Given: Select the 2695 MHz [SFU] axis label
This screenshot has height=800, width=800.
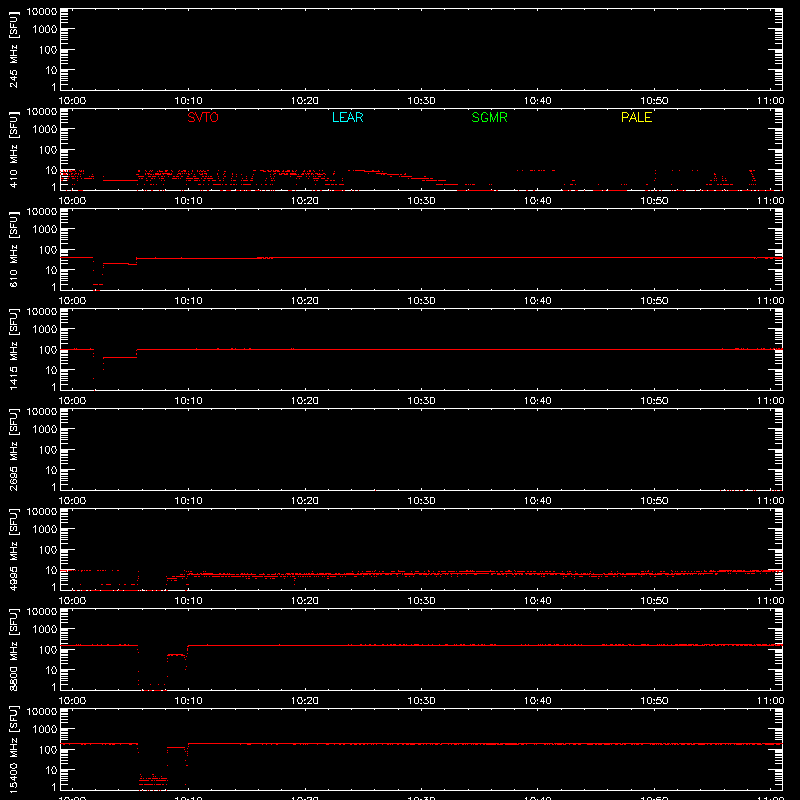Looking at the screenshot, I should 13,449.
